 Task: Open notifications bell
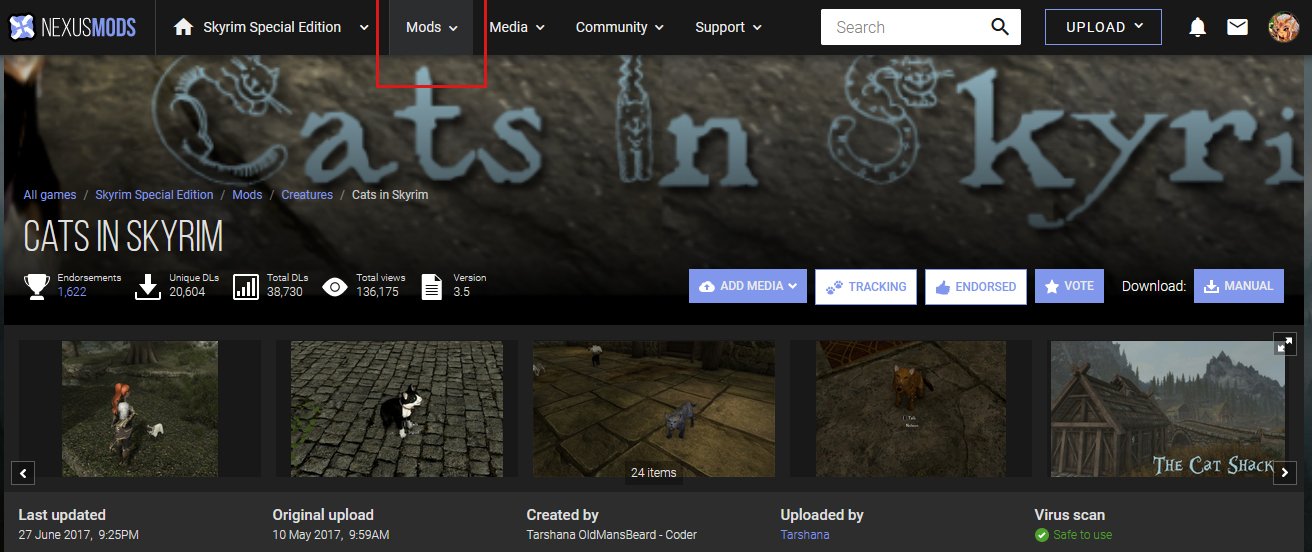pos(1197,28)
